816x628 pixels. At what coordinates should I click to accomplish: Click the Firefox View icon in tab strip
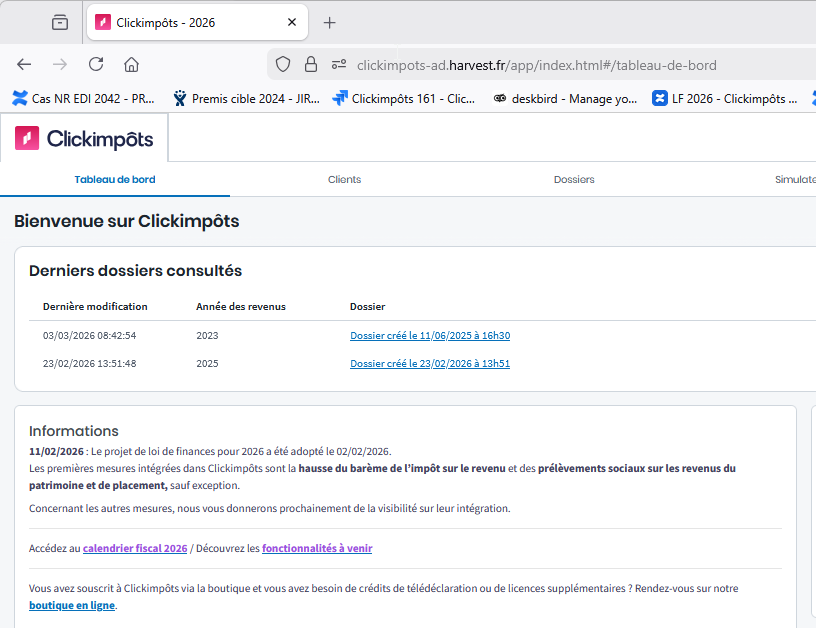pyautogui.click(x=60, y=22)
